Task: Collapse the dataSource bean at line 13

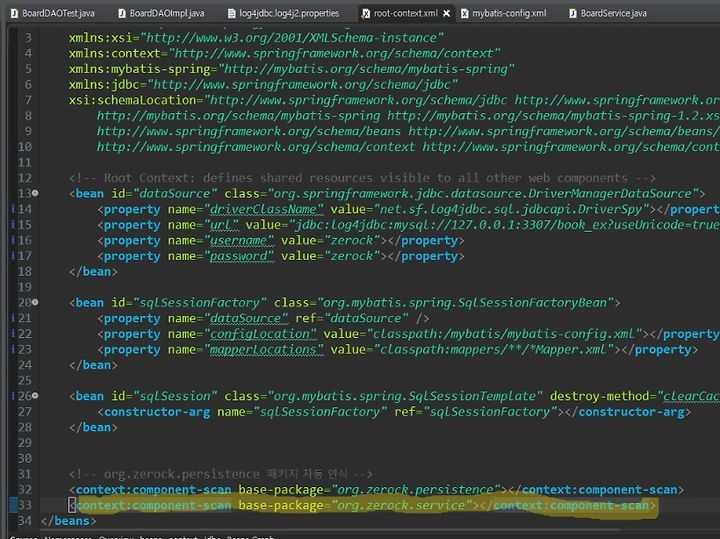Action: [x=35, y=193]
